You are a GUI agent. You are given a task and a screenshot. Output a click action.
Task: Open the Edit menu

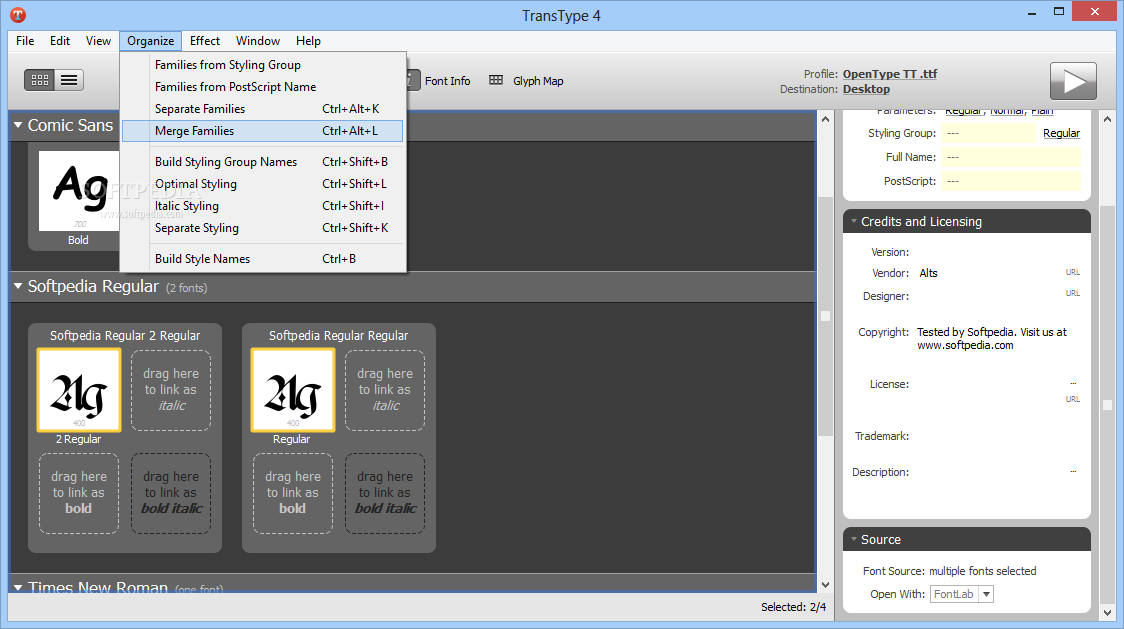pyautogui.click(x=59, y=41)
